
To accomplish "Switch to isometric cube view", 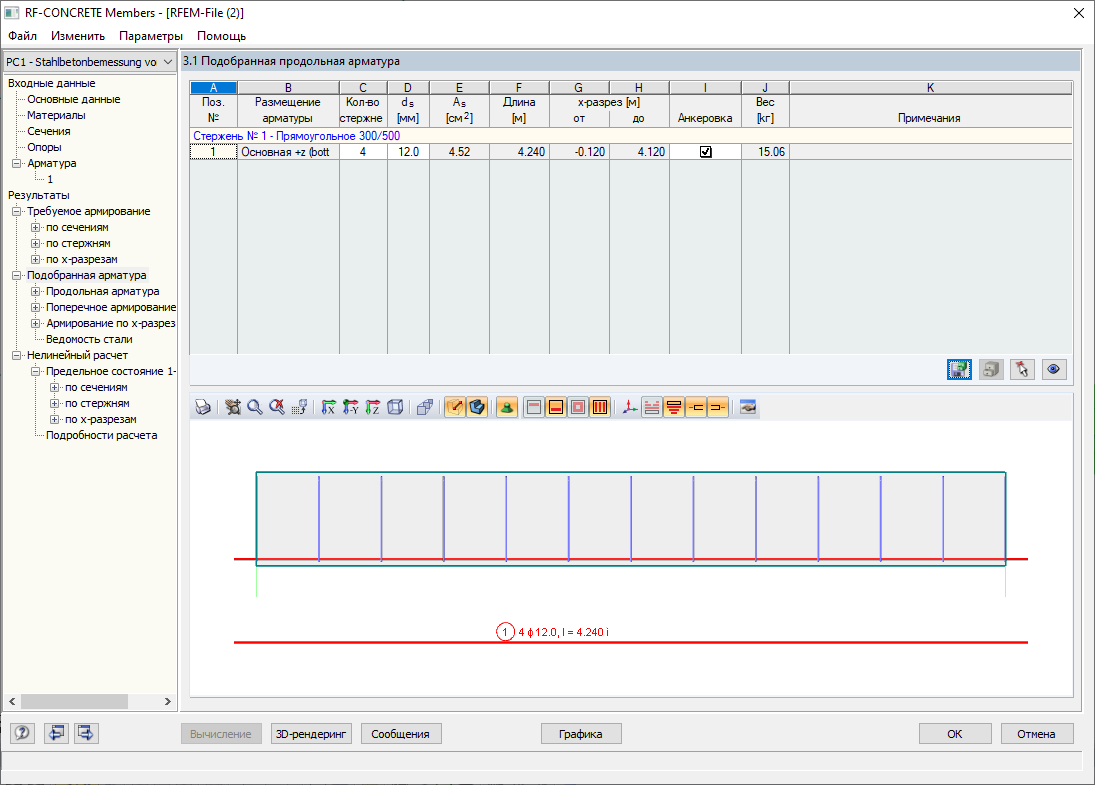I will point(395,407).
